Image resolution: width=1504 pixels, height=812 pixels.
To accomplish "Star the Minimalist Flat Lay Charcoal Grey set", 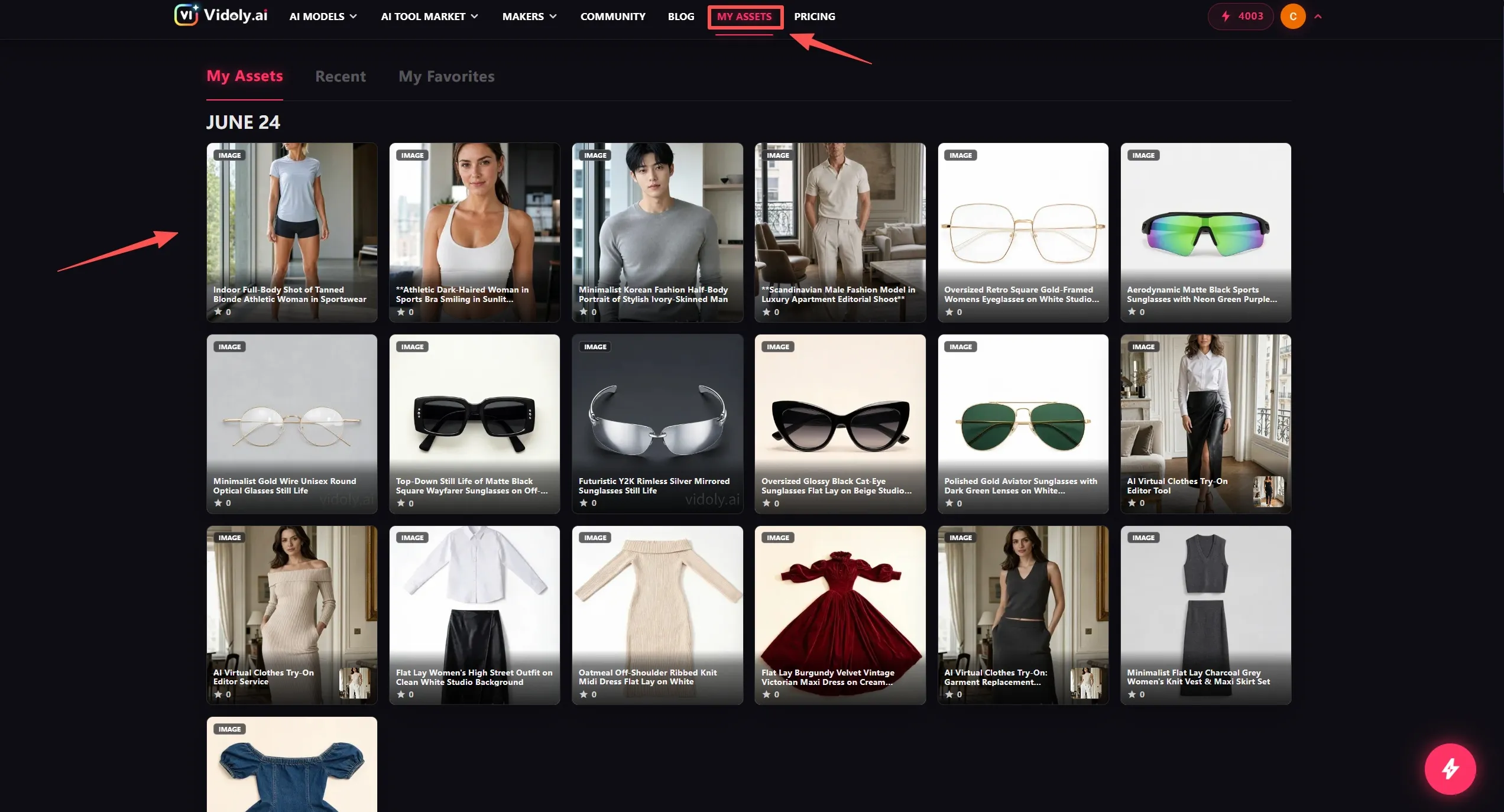I will [x=1132, y=694].
